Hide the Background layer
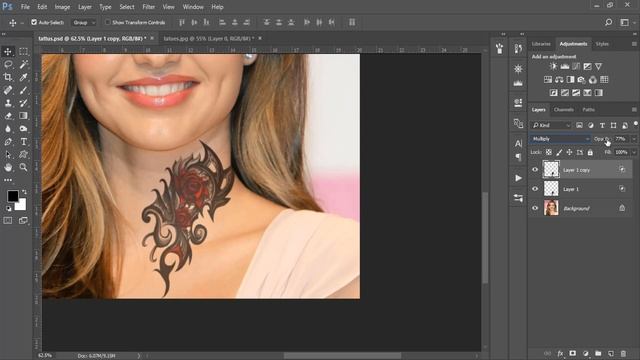This screenshot has width=640, height=360. click(x=535, y=208)
